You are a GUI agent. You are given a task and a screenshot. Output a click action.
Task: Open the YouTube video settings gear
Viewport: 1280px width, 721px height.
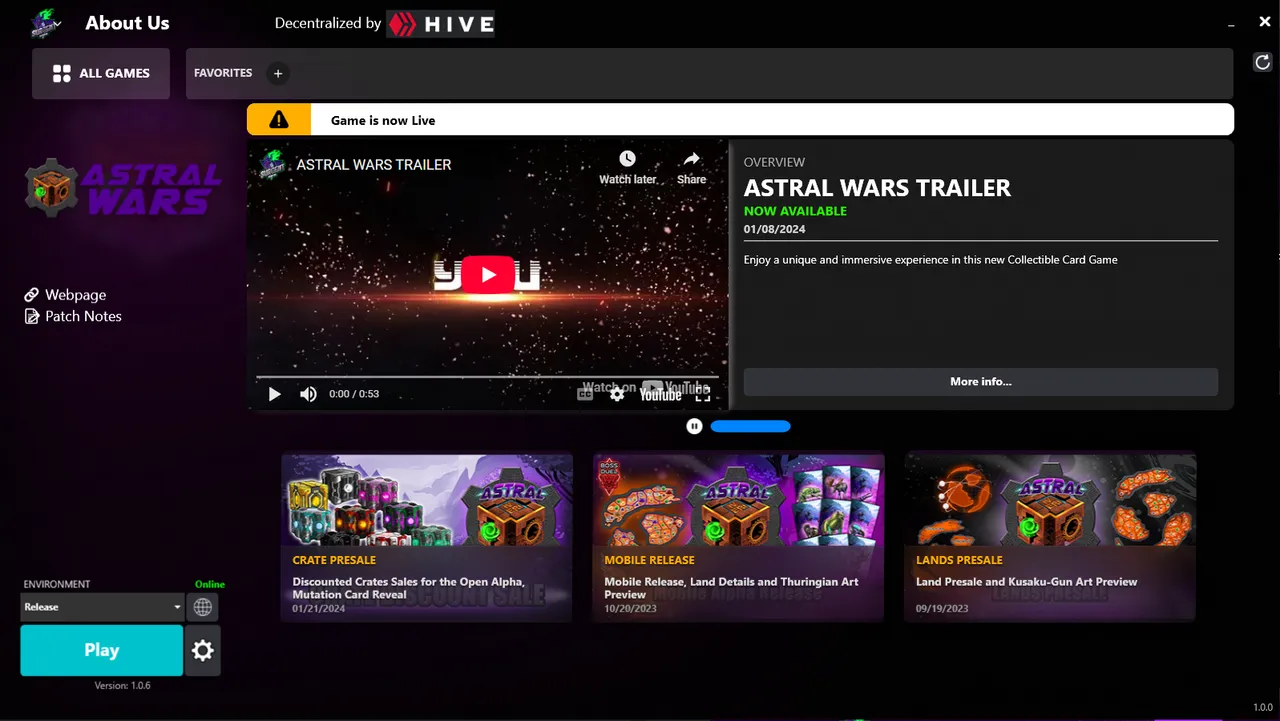coord(617,394)
